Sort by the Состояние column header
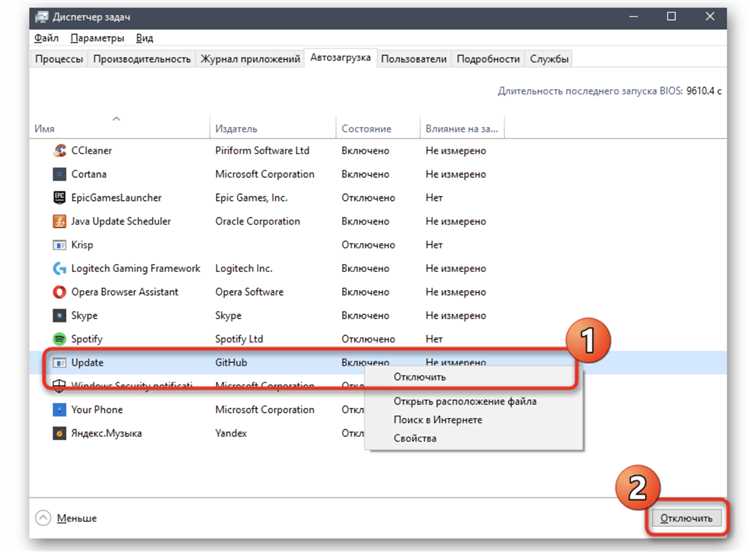 (x=378, y=129)
